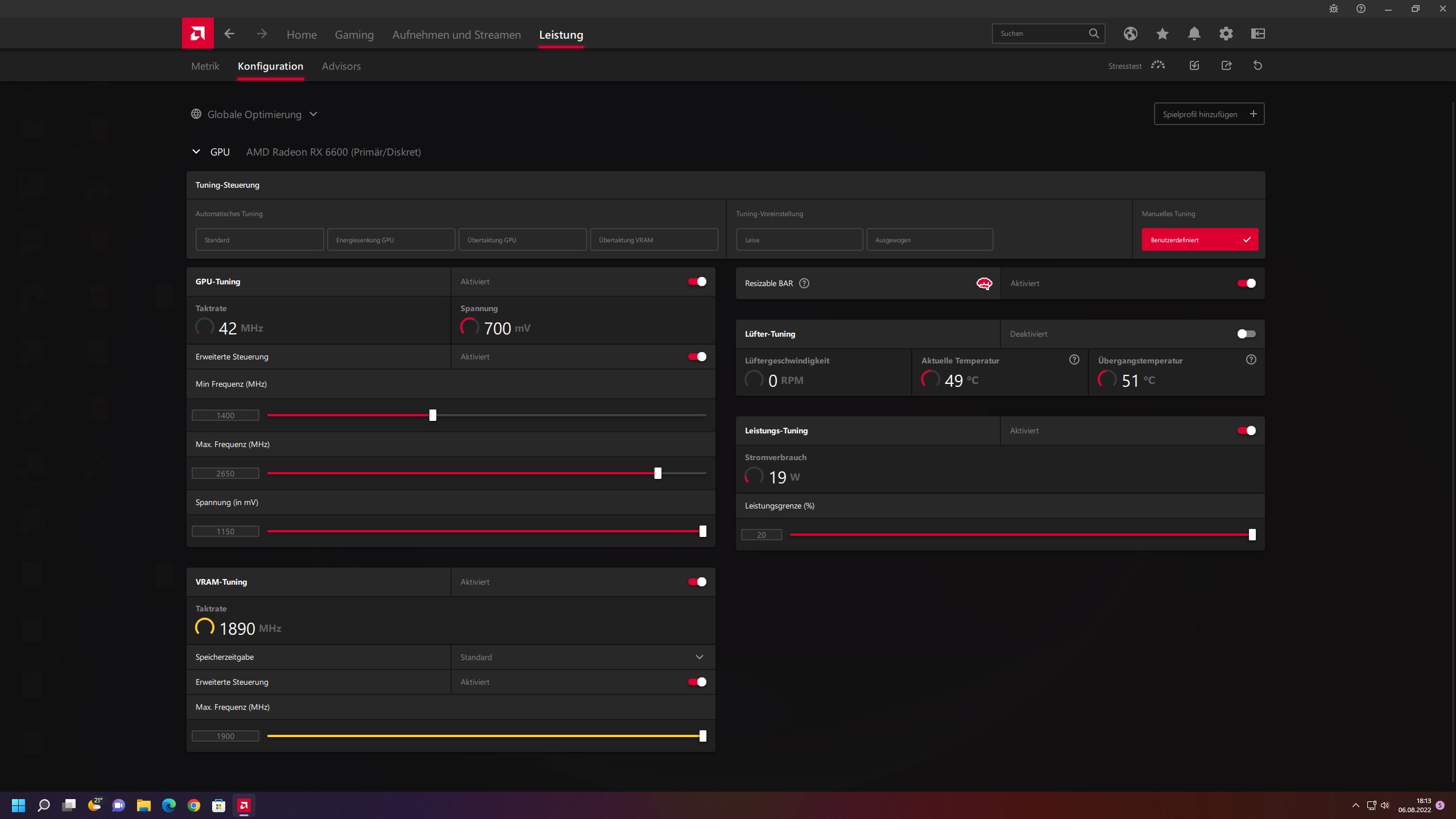Viewport: 1456px width, 819px height.
Task: Open the web browser globe icon
Action: pos(1130,34)
